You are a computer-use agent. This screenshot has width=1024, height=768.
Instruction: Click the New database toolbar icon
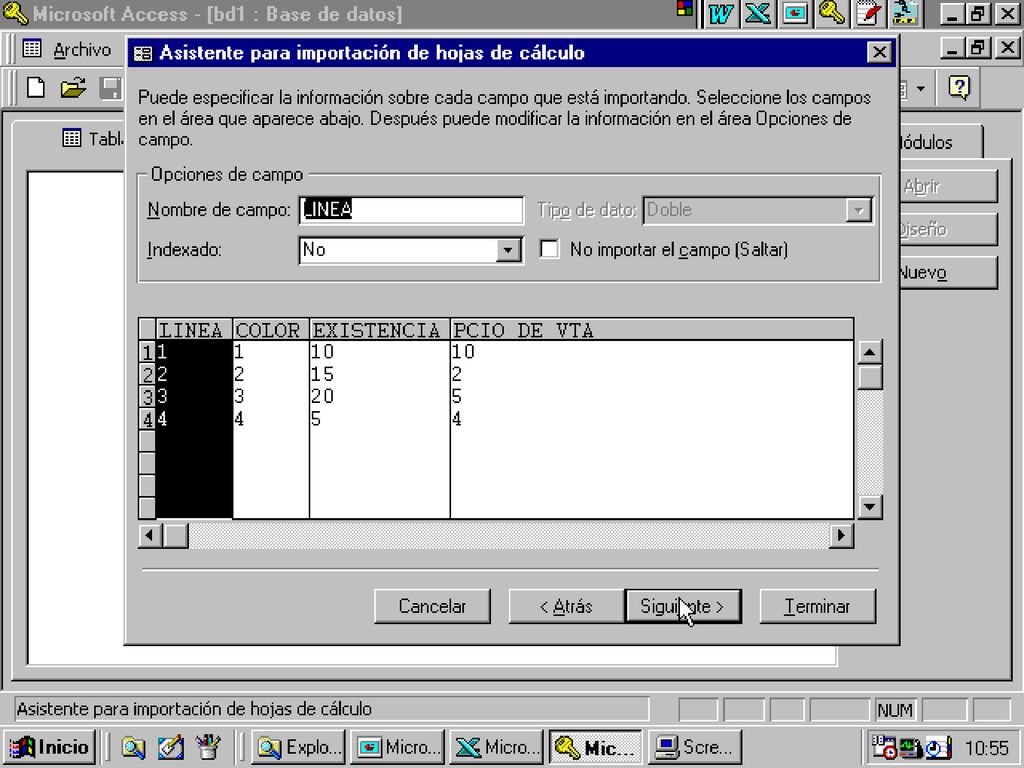click(36, 88)
